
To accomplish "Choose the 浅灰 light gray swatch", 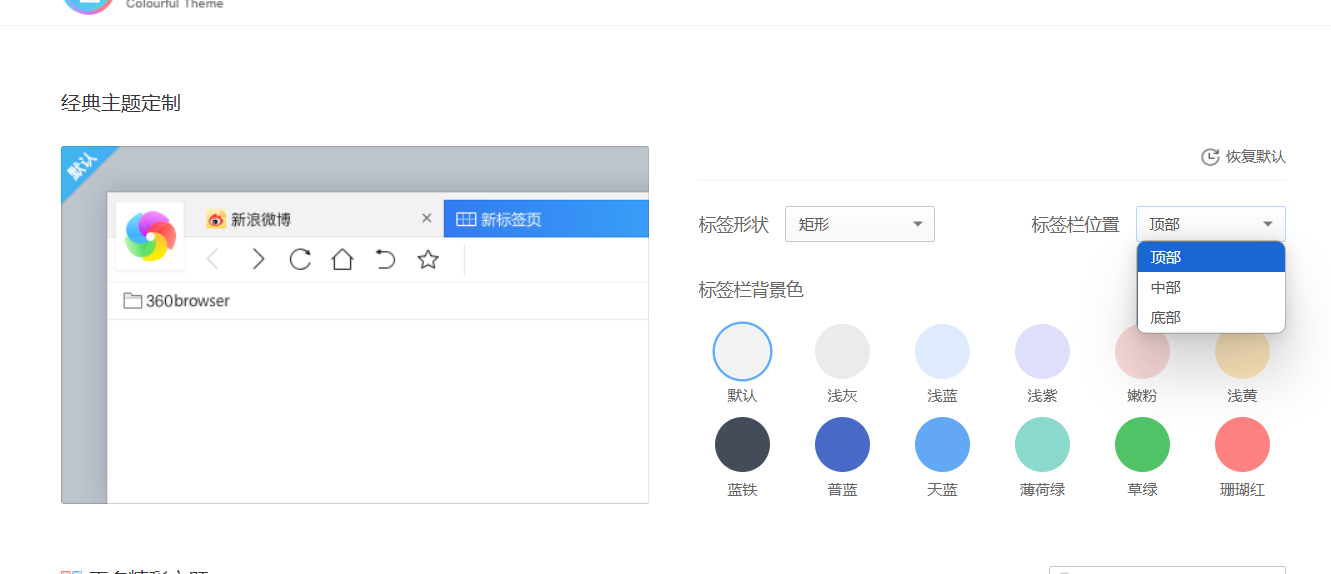I will click(842, 351).
